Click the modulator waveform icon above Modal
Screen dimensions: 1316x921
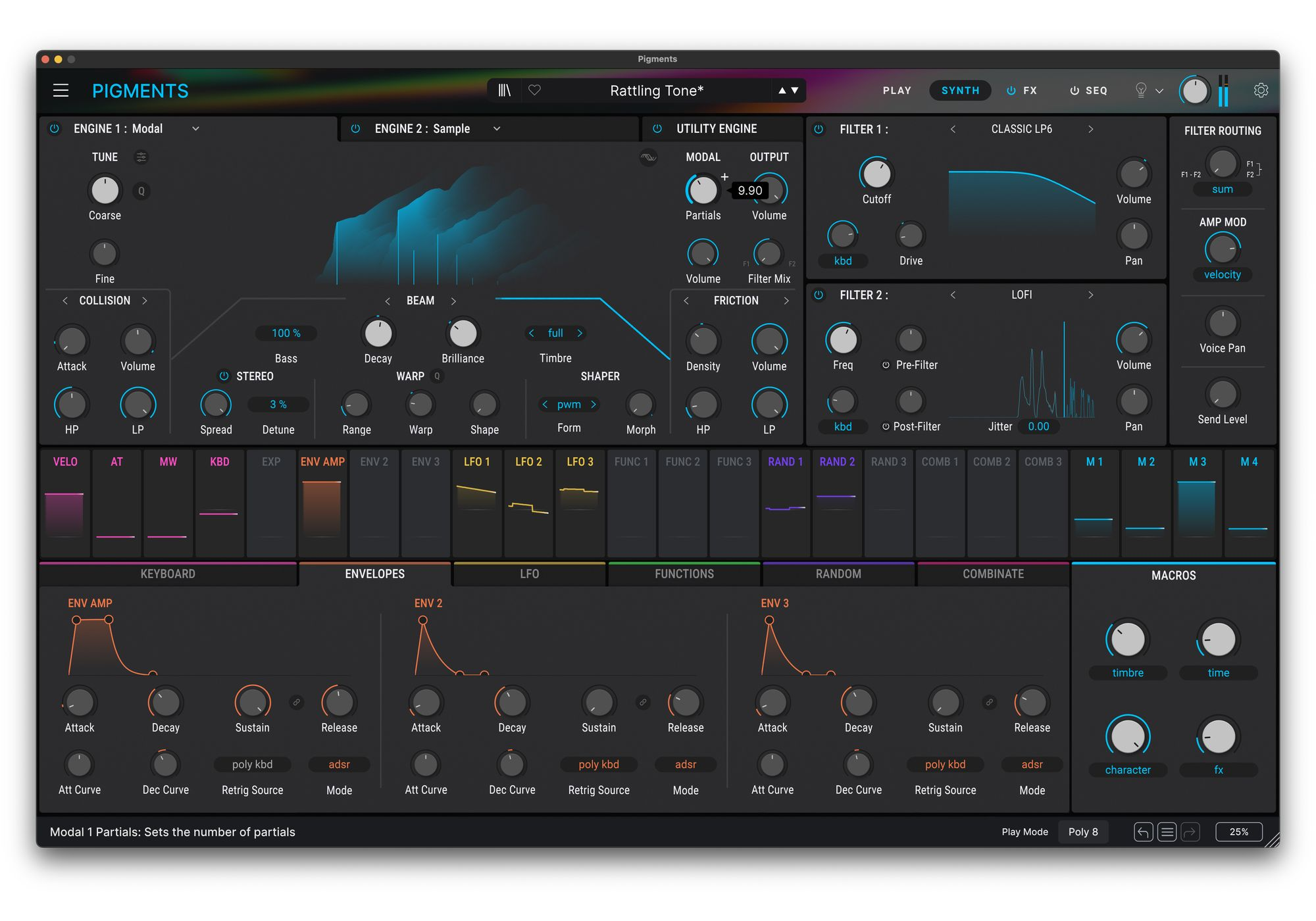point(648,157)
